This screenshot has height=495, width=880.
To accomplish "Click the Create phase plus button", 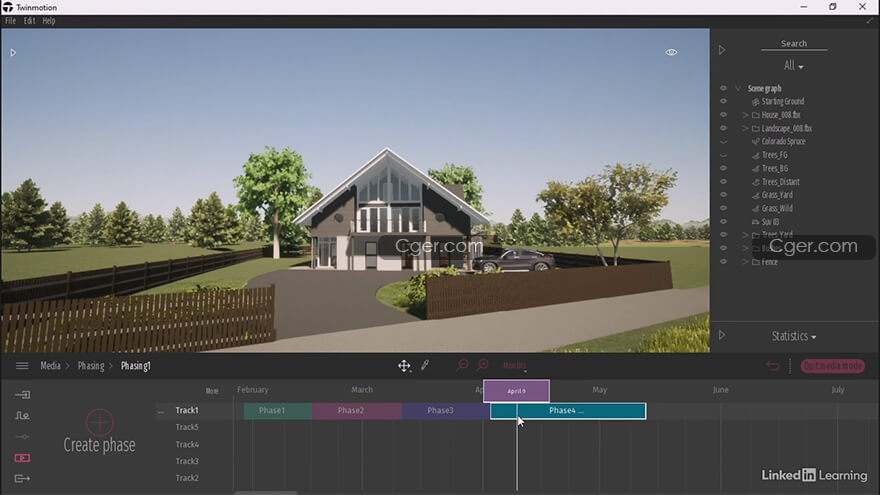I will coord(100,423).
